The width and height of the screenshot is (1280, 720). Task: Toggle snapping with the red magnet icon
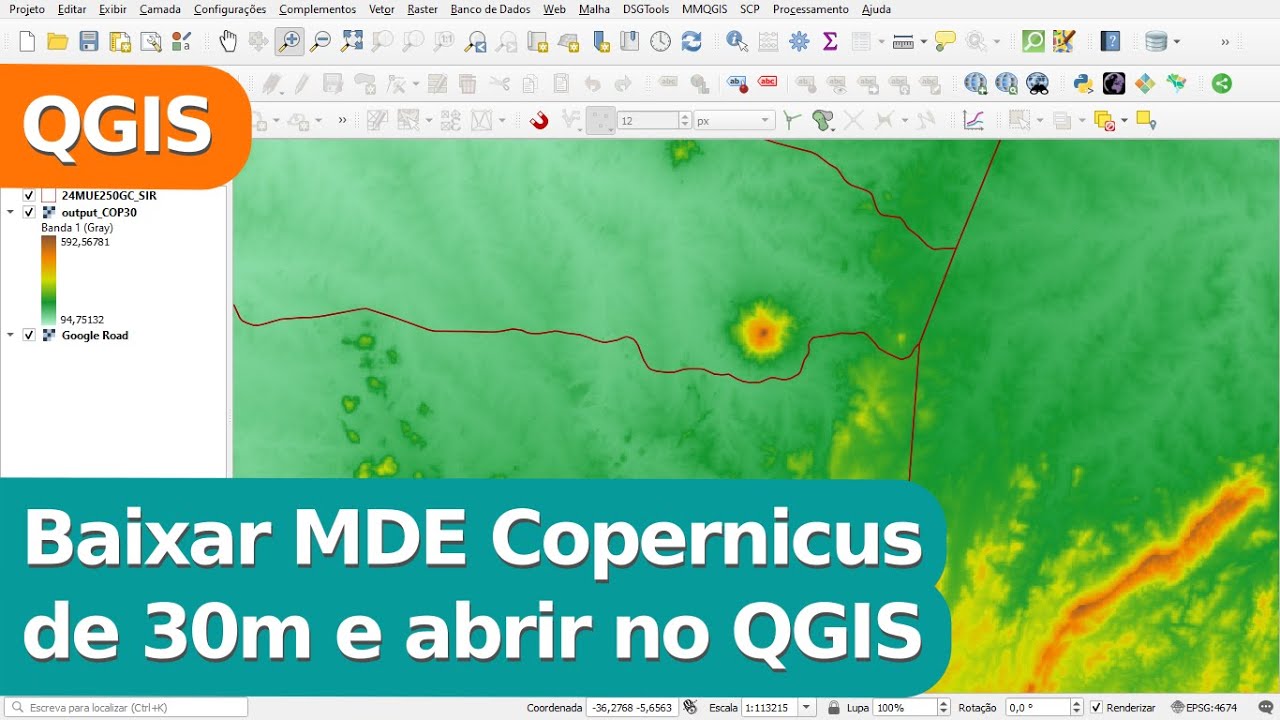[x=539, y=120]
